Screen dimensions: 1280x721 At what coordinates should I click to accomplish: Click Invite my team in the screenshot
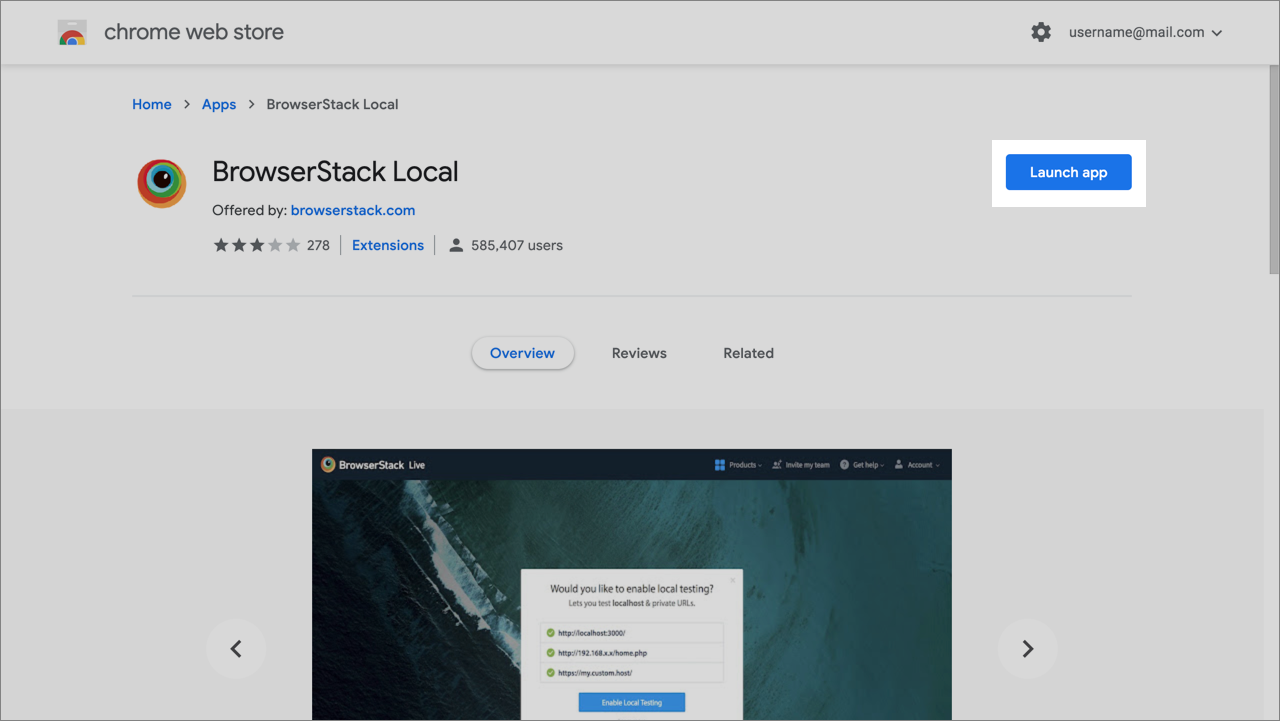pos(801,465)
